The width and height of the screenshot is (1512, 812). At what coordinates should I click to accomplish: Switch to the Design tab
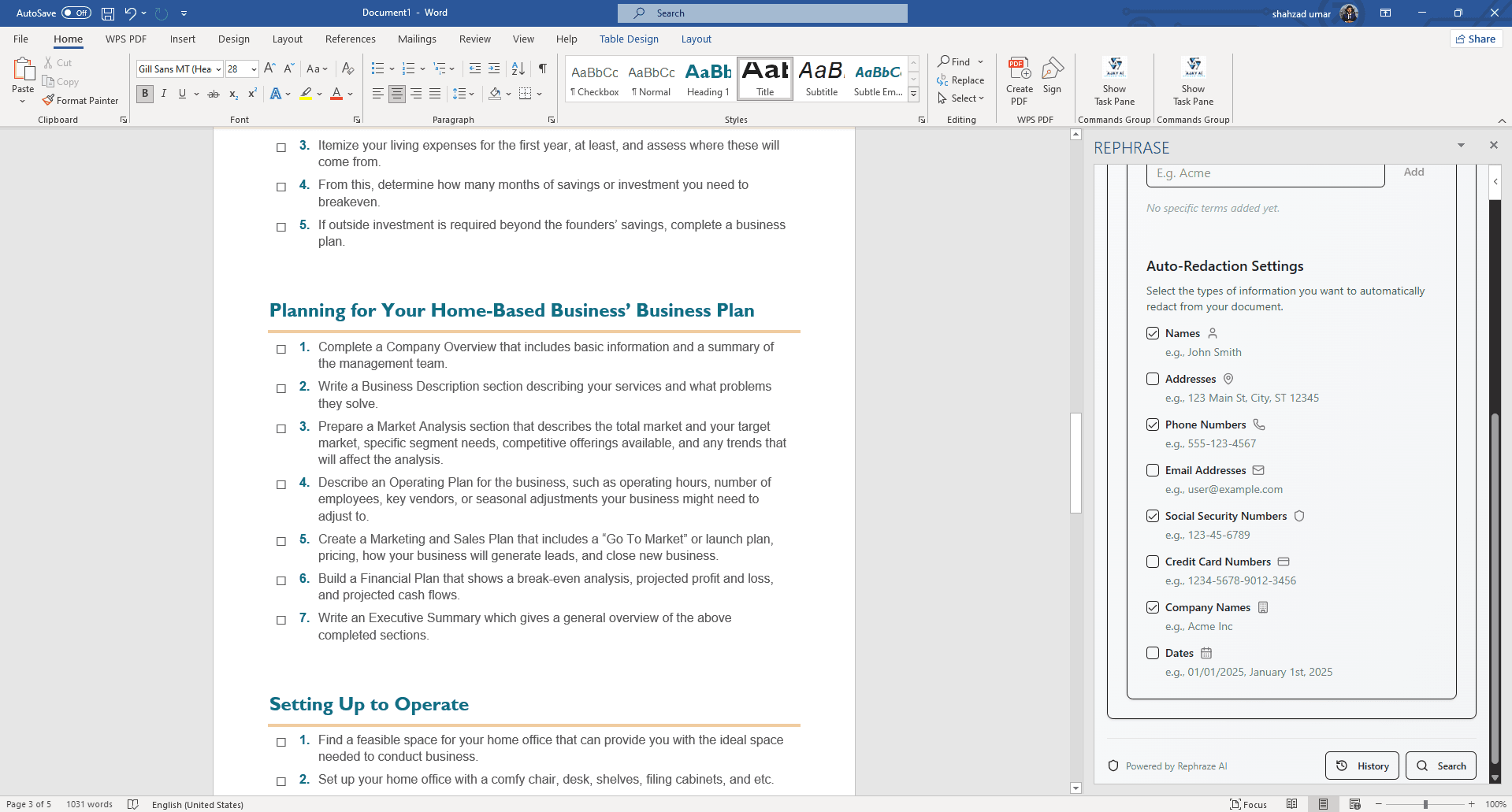click(234, 39)
